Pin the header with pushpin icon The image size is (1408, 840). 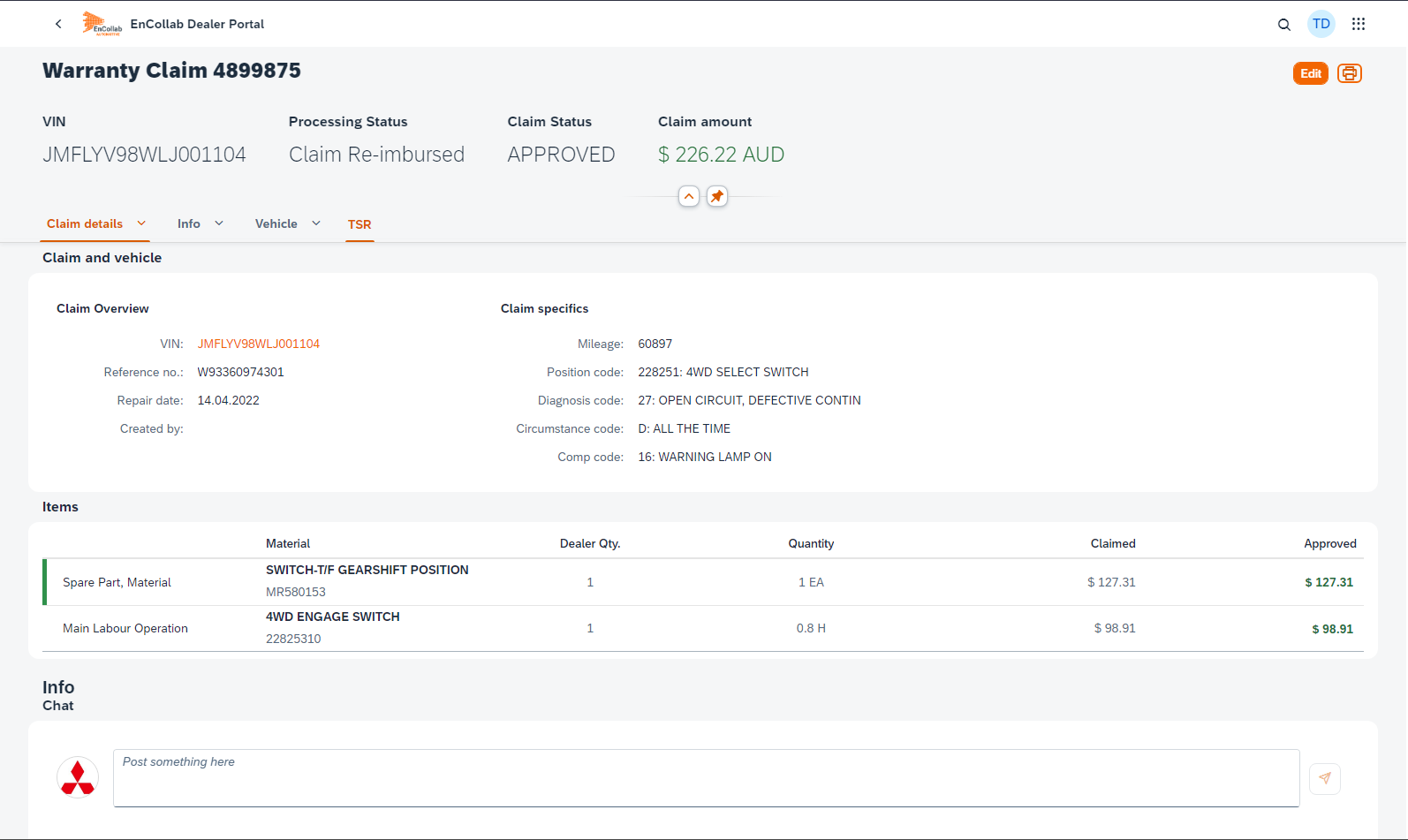tap(716, 196)
